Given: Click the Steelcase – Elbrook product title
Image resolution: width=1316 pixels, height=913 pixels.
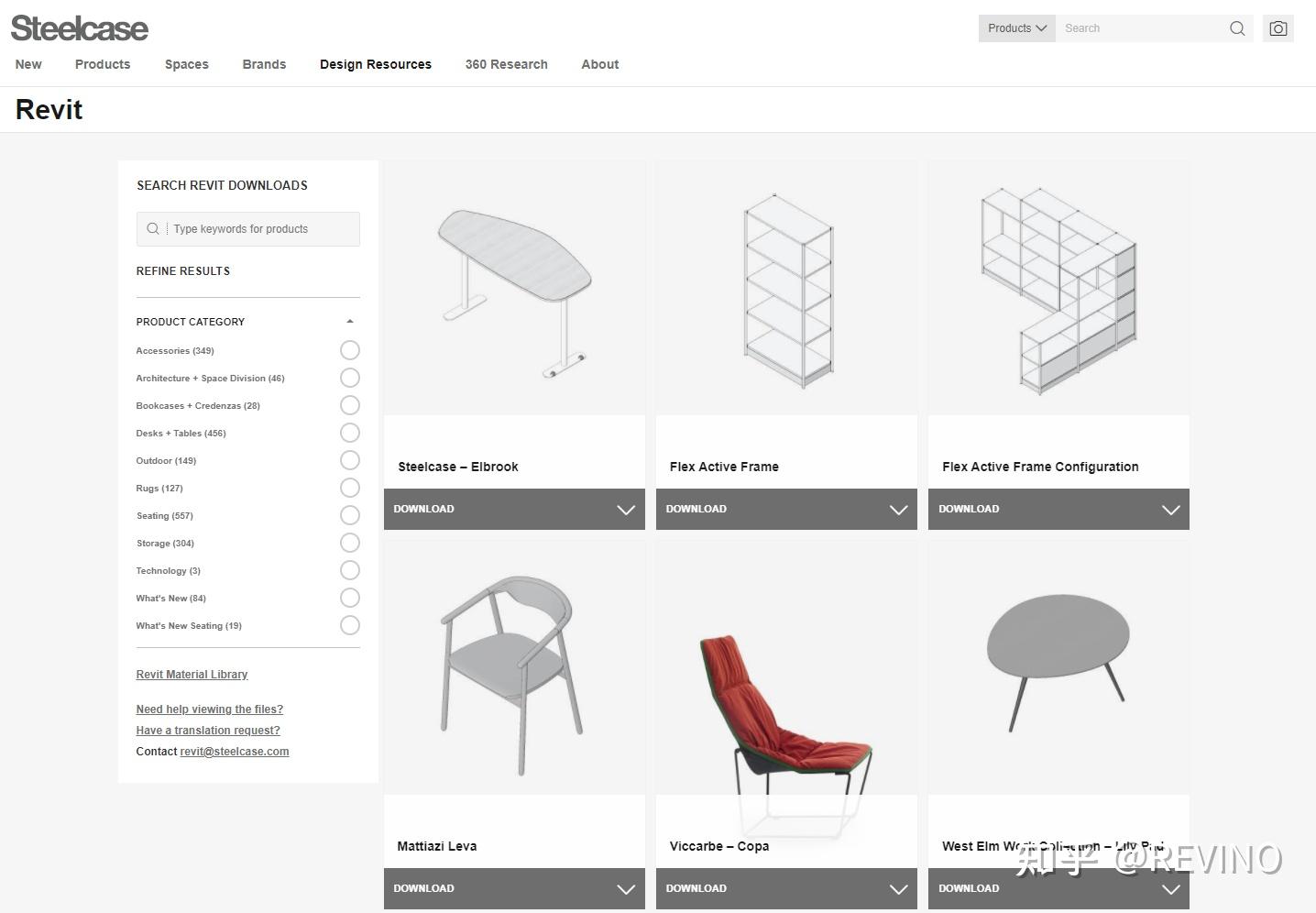Looking at the screenshot, I should [x=458, y=467].
